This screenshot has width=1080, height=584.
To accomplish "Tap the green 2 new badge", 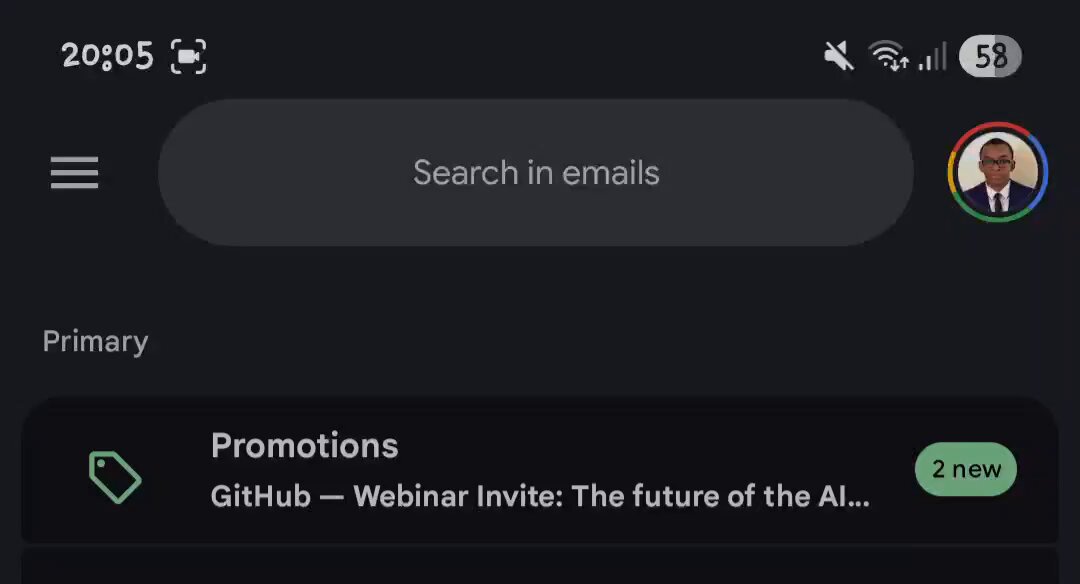I will 966,469.
